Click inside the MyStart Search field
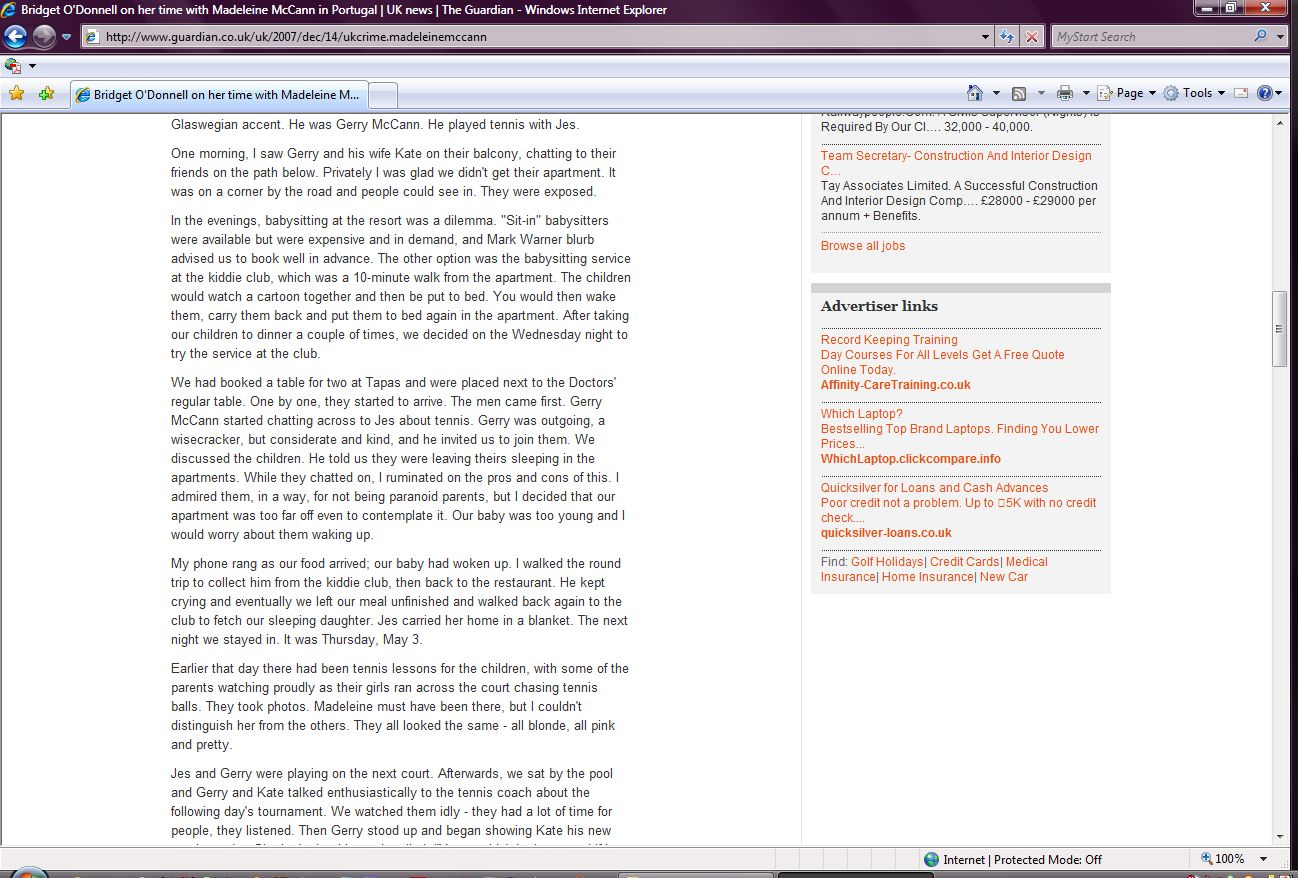 coord(1150,37)
